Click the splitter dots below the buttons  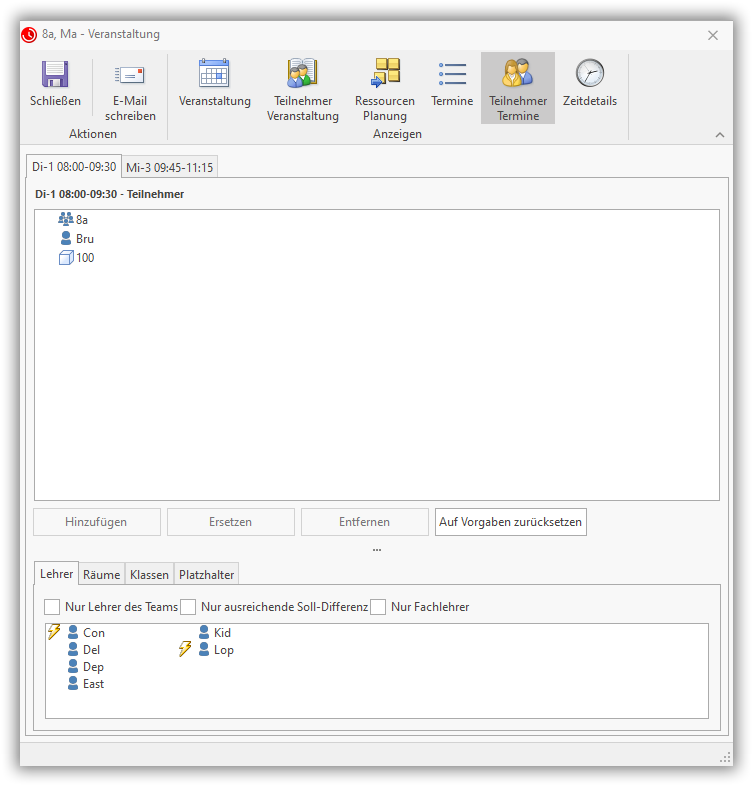pyautogui.click(x=377, y=549)
